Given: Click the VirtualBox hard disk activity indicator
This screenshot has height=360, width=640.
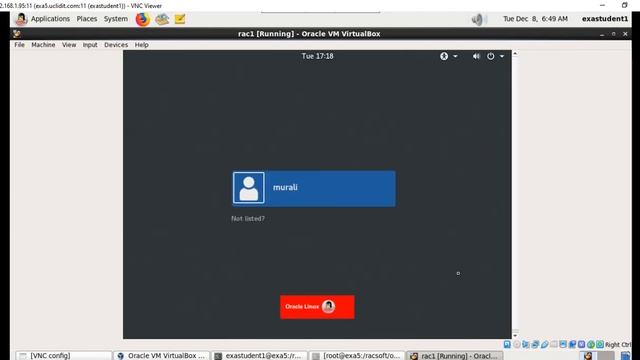Looking at the screenshot, I should pyautogui.click(x=507, y=344).
